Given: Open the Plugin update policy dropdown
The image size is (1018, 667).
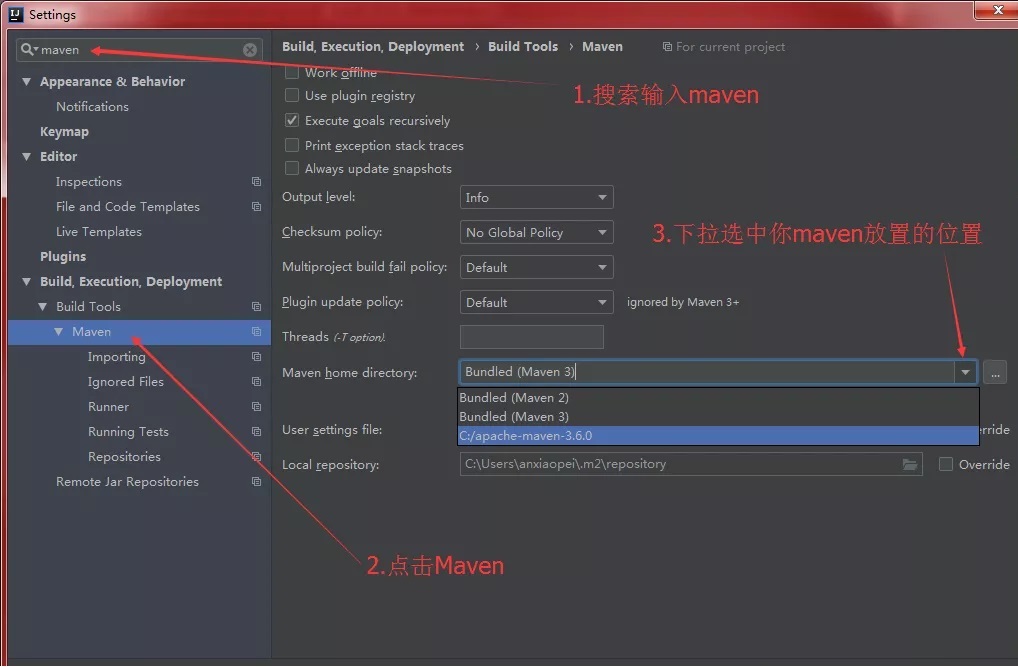Looking at the screenshot, I should coord(536,303).
